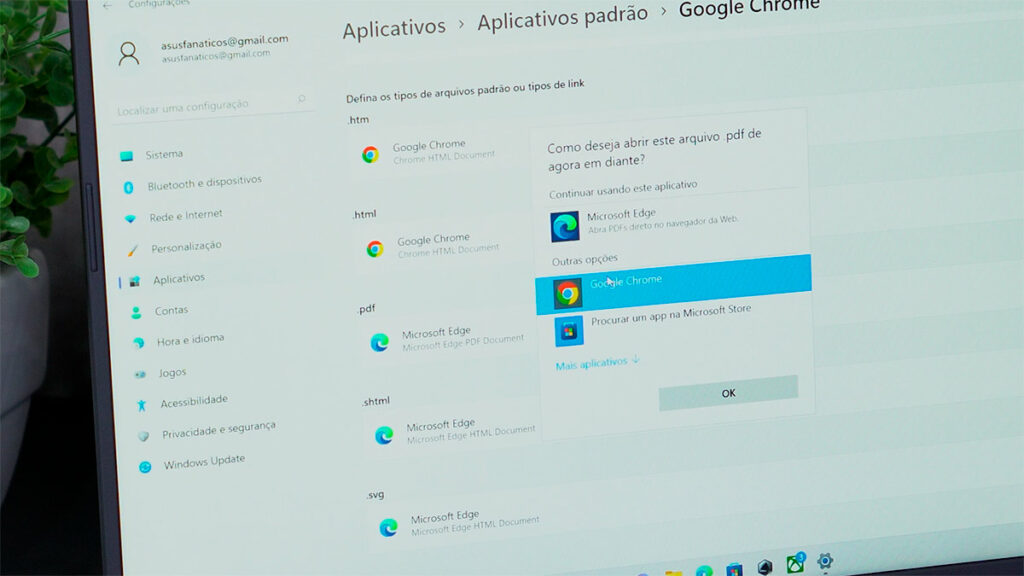Click the Acessibilidade figure icon
Image resolution: width=1024 pixels, height=576 pixels.
(x=141, y=406)
